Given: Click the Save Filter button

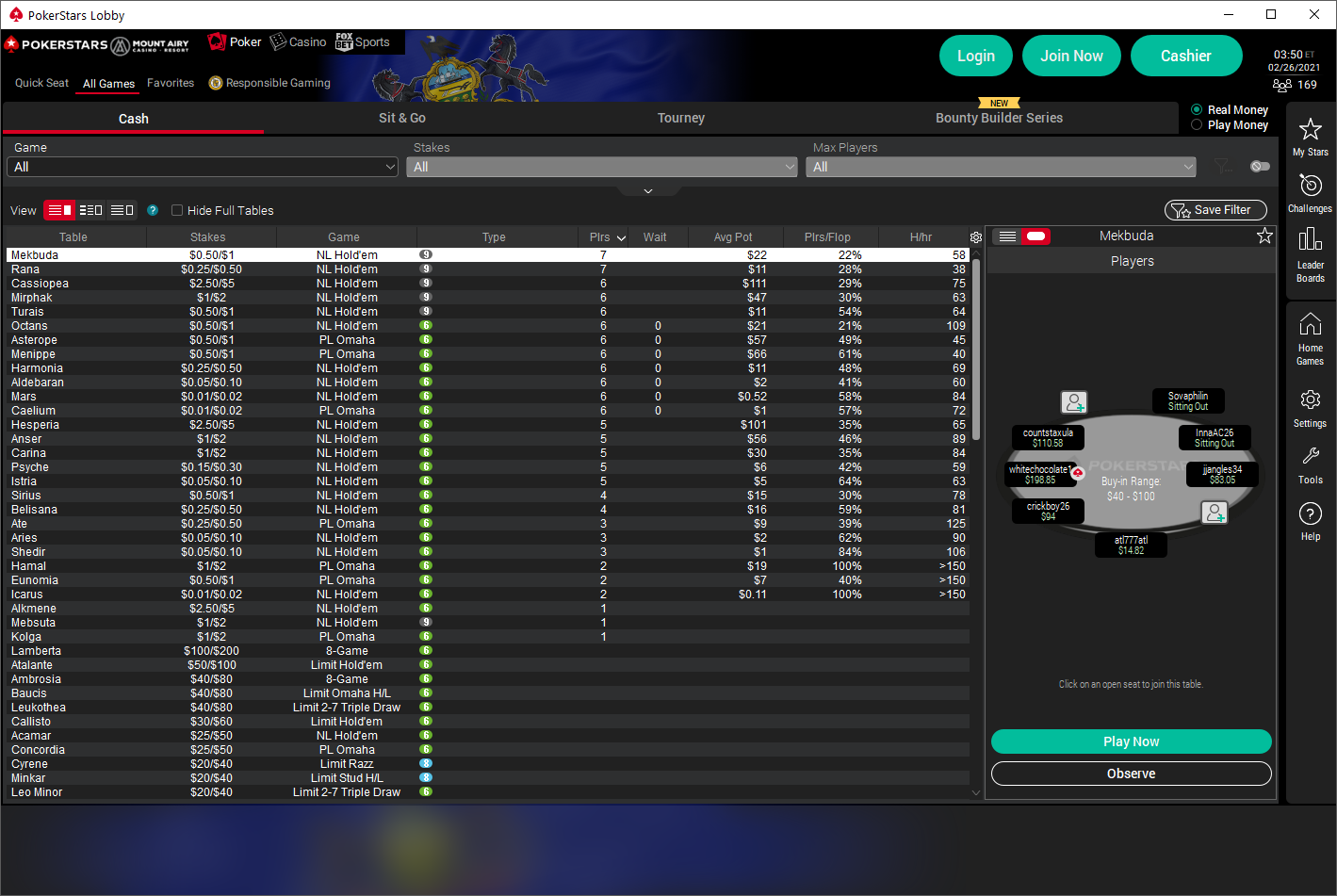Looking at the screenshot, I should point(1215,210).
